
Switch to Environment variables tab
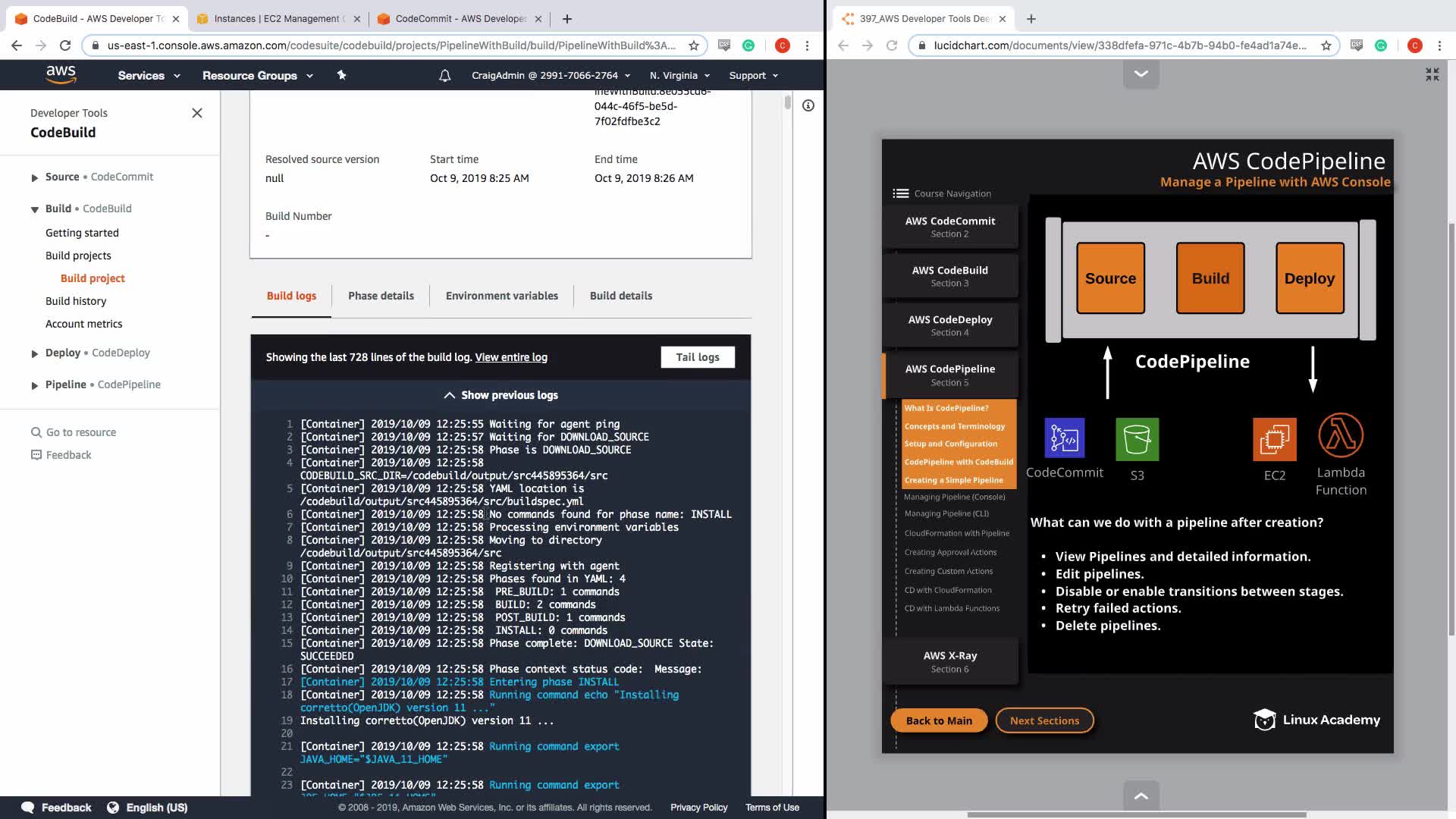point(501,296)
